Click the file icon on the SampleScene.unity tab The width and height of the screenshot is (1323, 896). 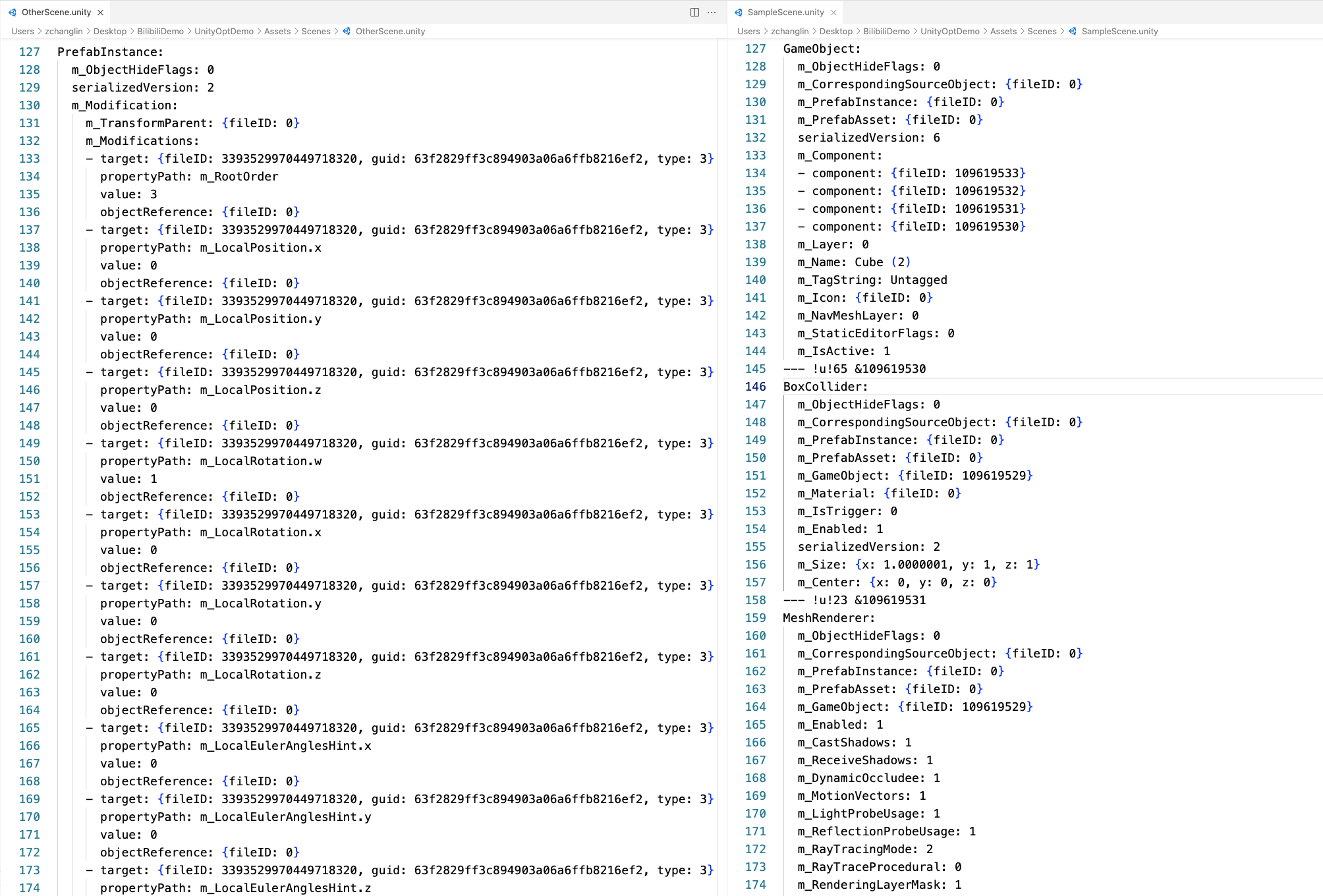pyautogui.click(x=739, y=13)
